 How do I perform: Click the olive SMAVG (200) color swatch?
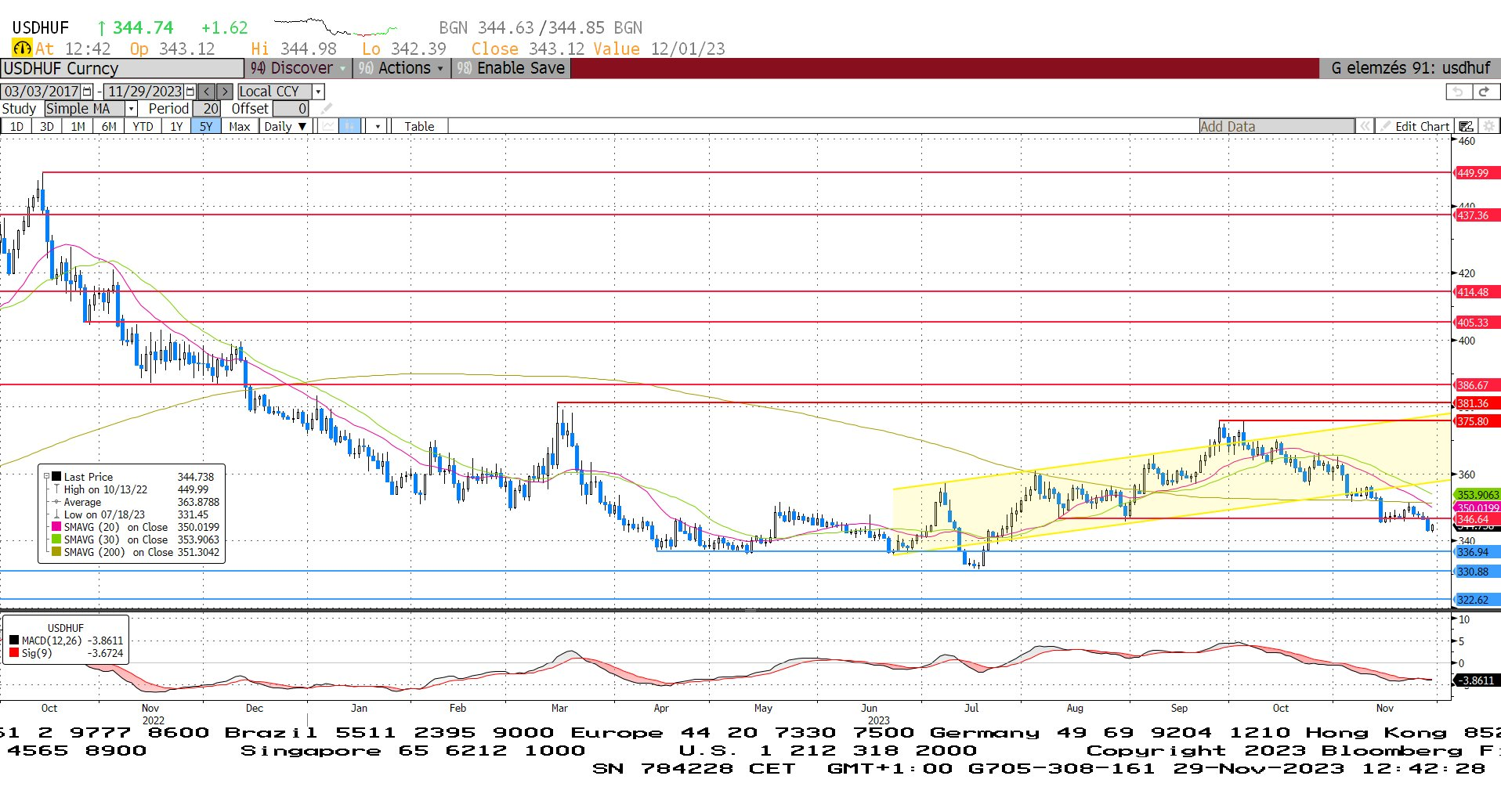pyautogui.click(x=56, y=552)
